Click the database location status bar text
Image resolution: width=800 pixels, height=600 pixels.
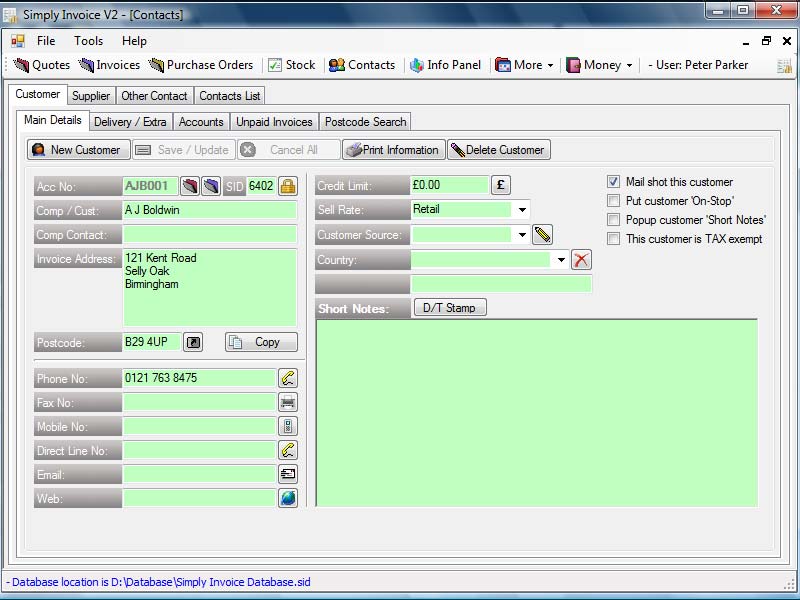pos(158,582)
